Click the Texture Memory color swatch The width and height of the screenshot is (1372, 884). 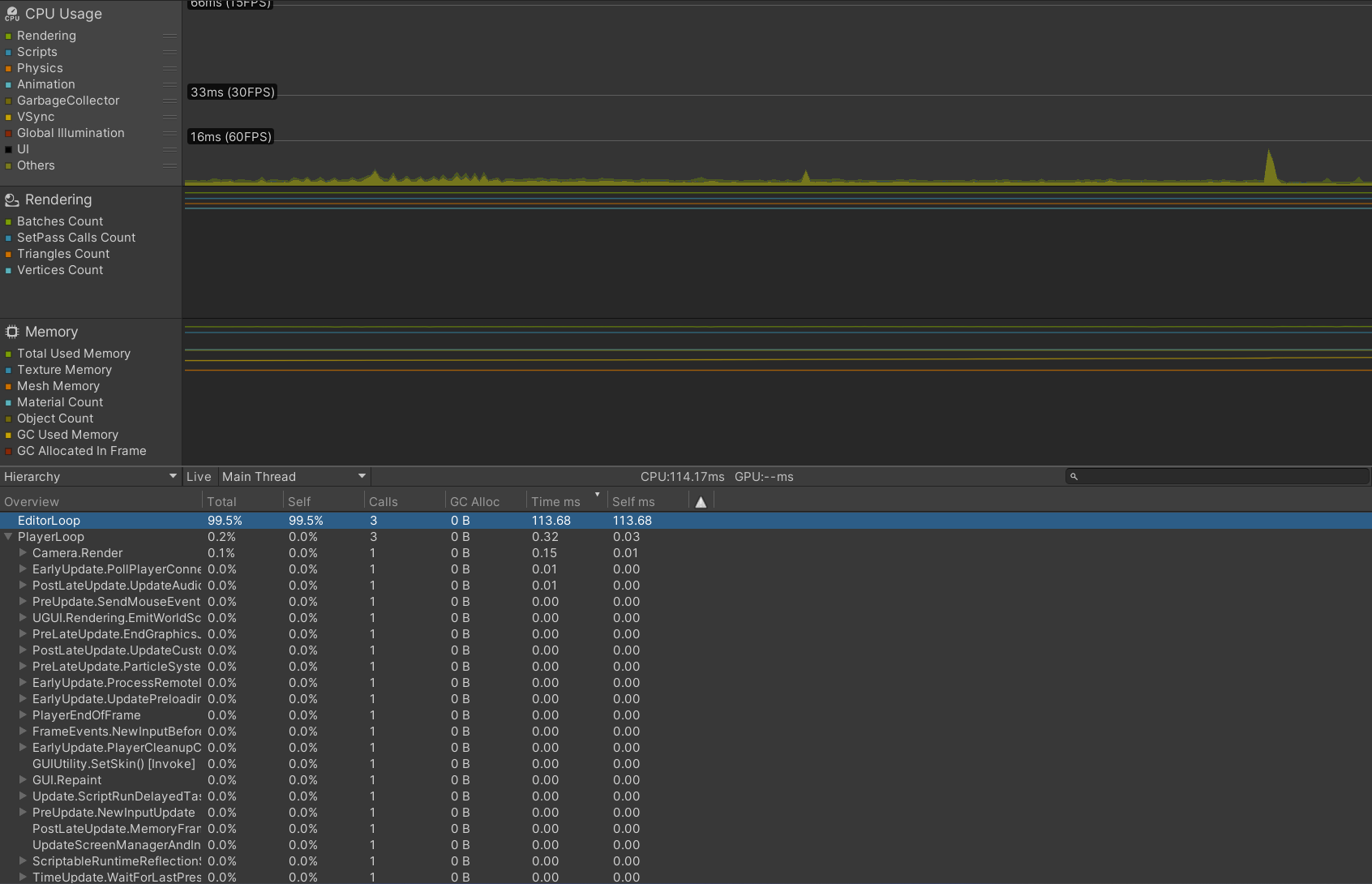(8, 371)
